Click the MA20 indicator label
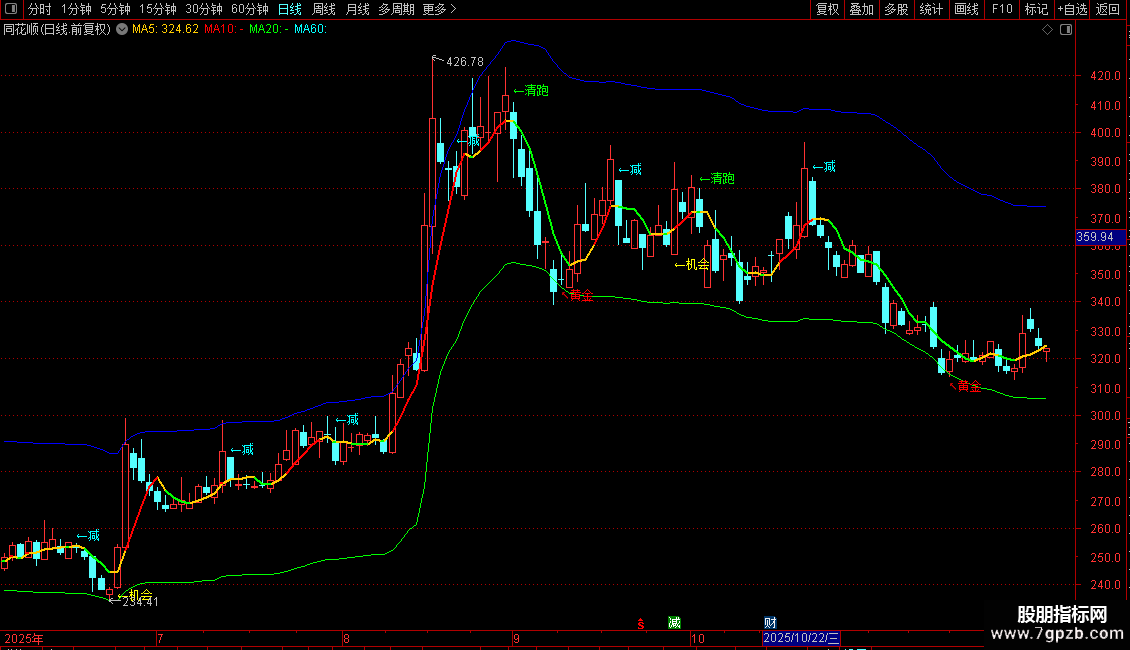The image size is (1130, 650). (269, 30)
